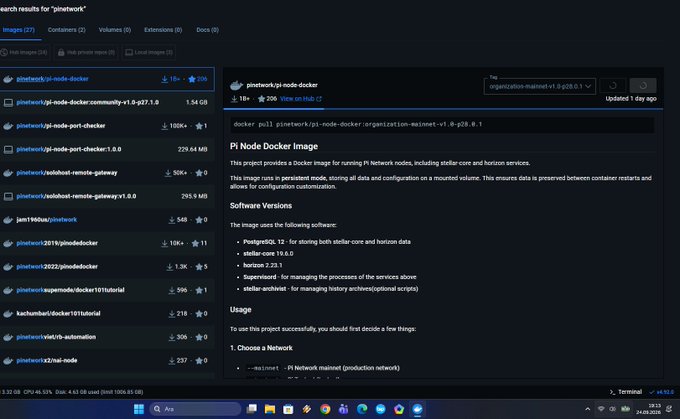Select the pinetworksupernode/docker101tutorial result
Viewport: 680px width, 419px height.
click(107, 290)
